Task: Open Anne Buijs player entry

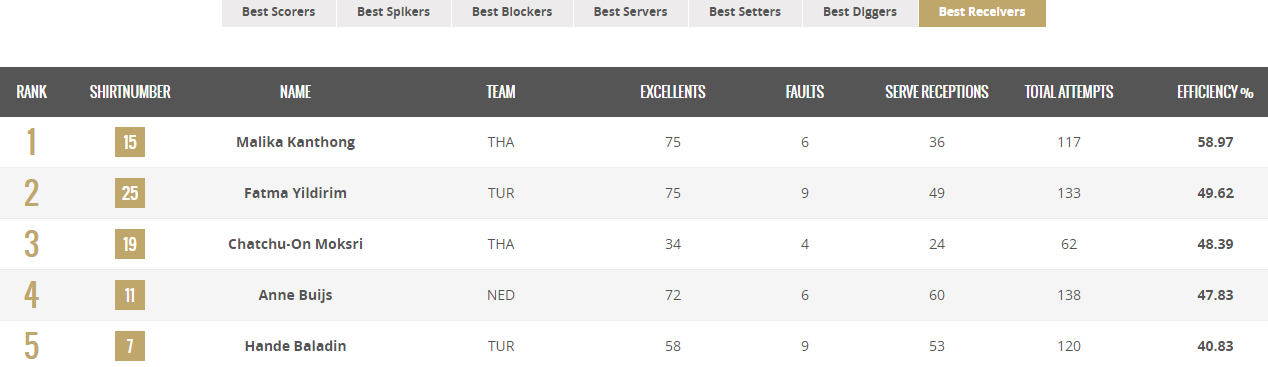Action: coord(295,295)
